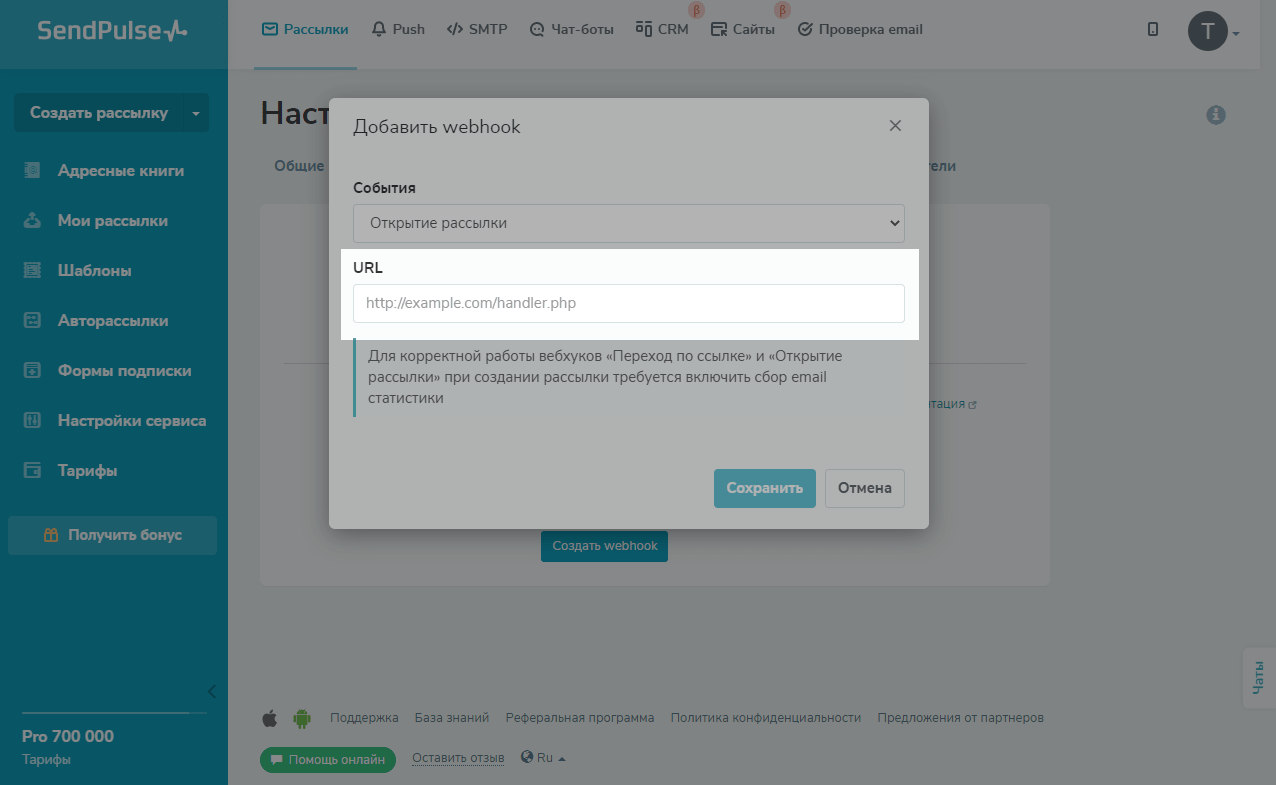The image size is (1276, 785).
Task: Click the Отмена button
Action: coord(865,488)
